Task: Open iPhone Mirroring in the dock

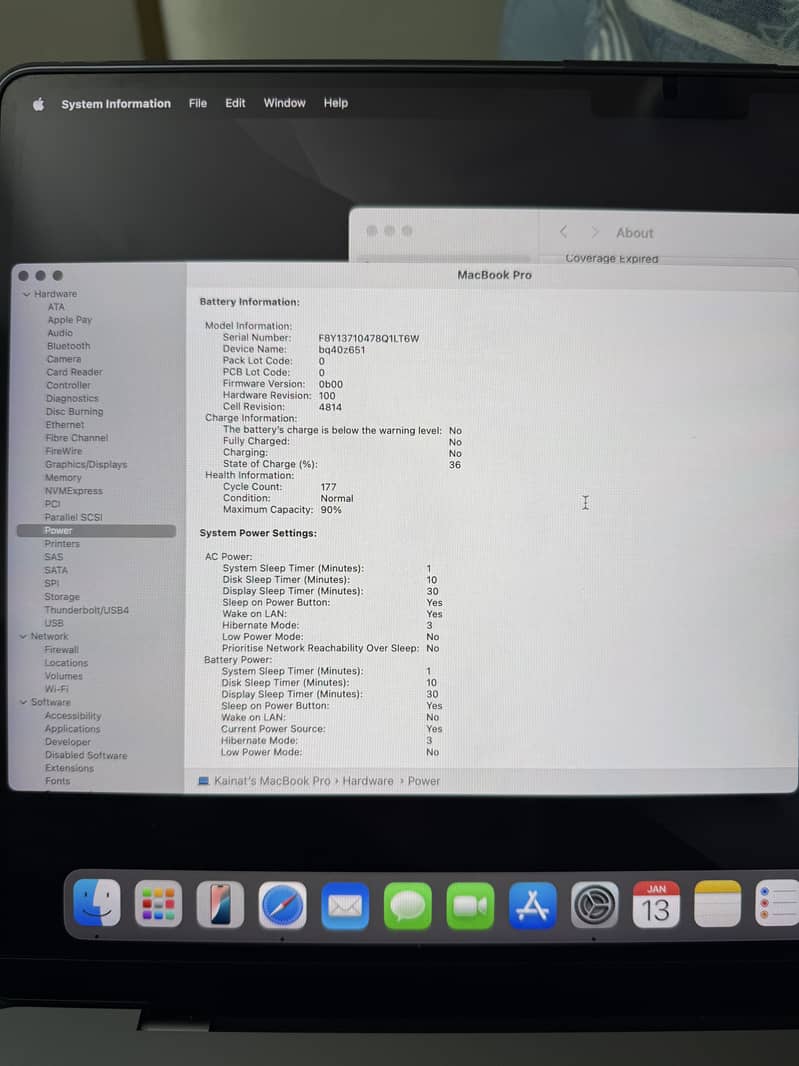Action: point(220,905)
